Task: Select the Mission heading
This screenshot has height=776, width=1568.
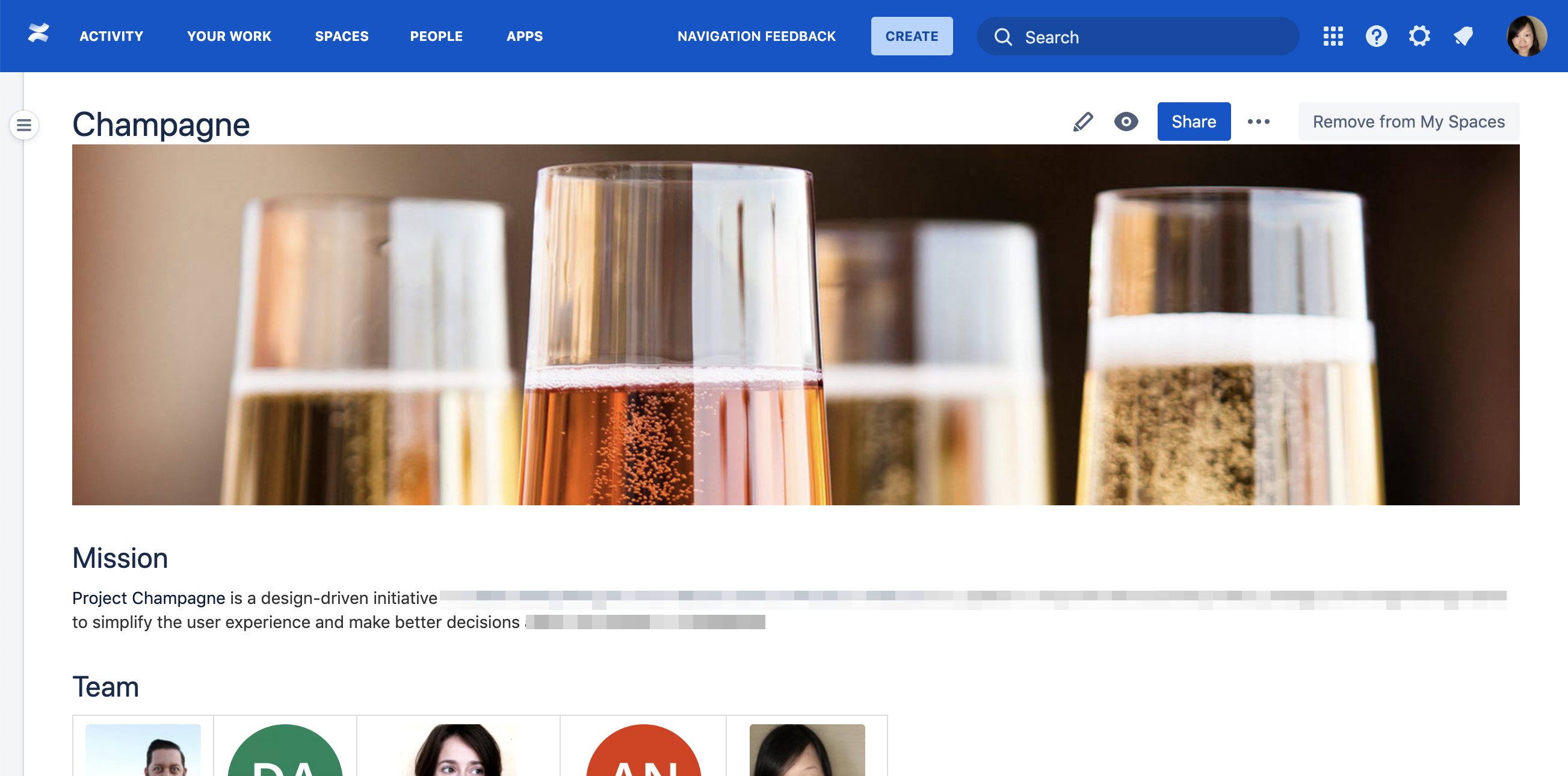Action: tap(120, 558)
